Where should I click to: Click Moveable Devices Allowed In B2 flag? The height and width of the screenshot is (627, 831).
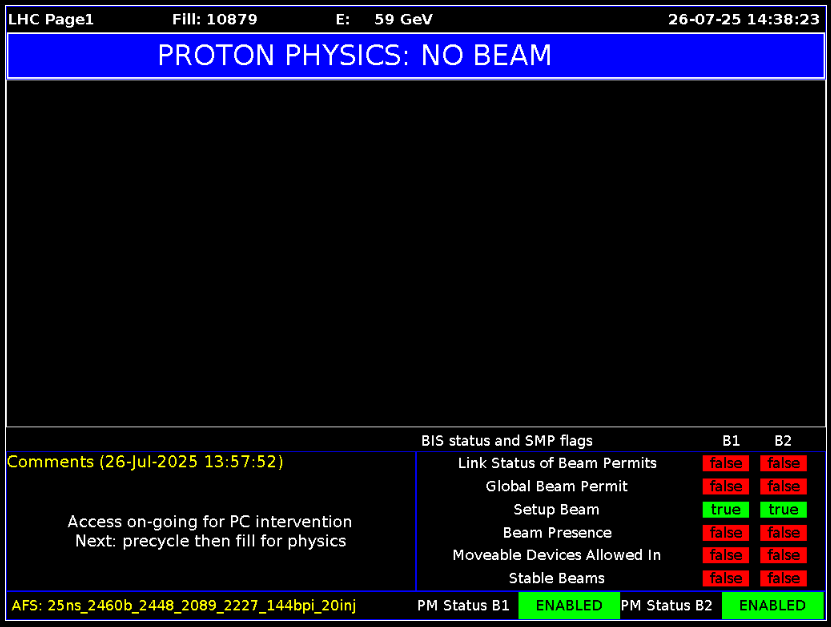click(783, 555)
